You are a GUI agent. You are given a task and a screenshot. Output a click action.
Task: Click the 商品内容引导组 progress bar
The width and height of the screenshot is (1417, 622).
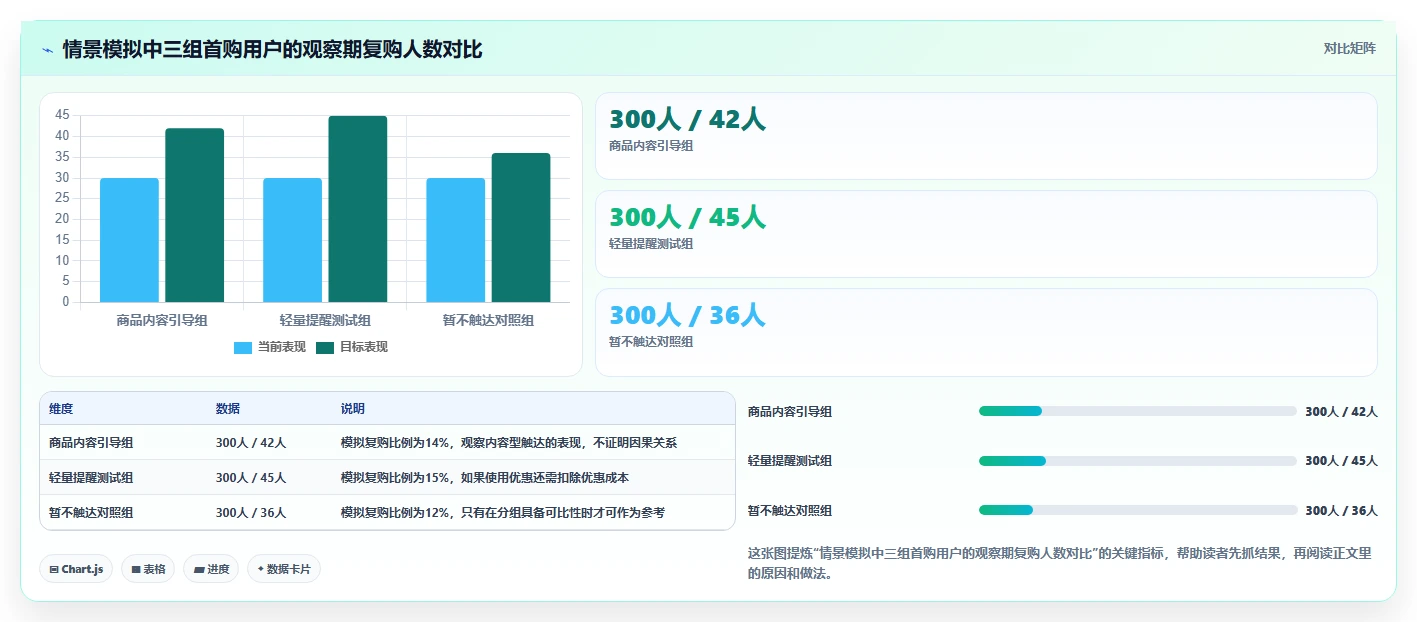[1138, 411]
